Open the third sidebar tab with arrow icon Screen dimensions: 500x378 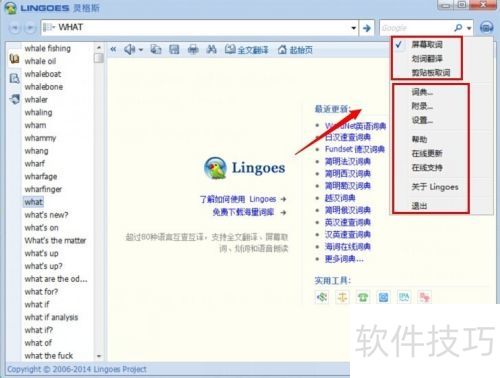(x=14, y=99)
